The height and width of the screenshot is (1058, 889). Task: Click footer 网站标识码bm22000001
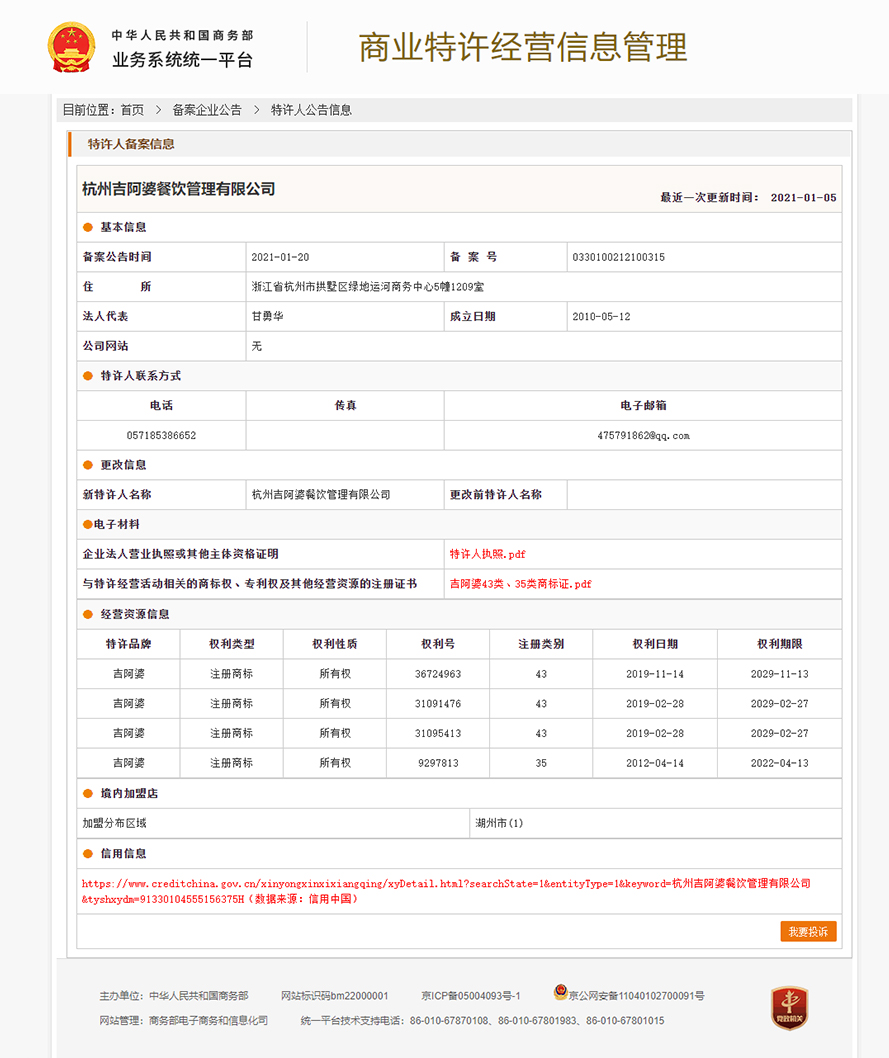[335, 996]
